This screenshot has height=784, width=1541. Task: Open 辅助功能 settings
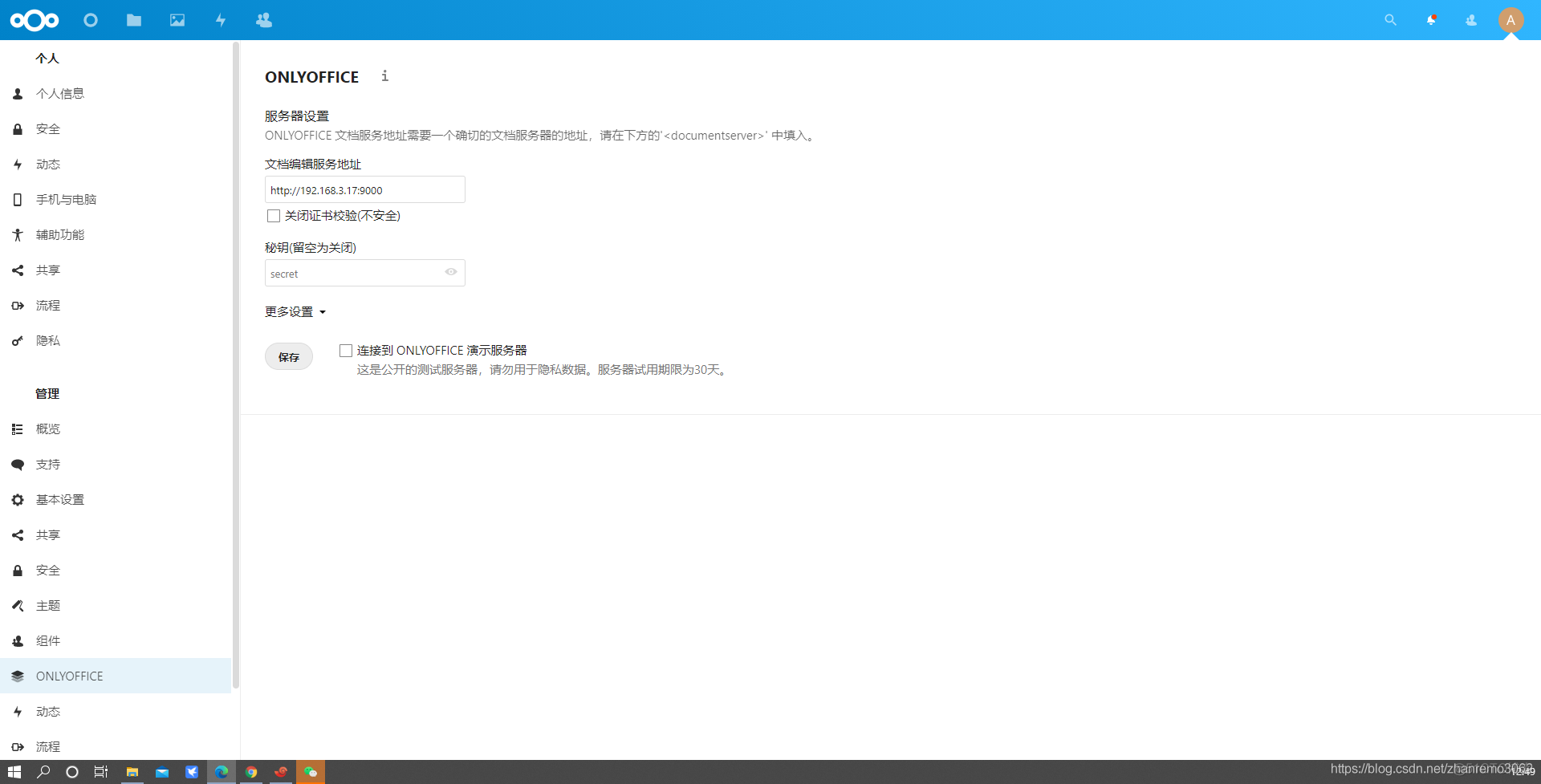point(116,235)
